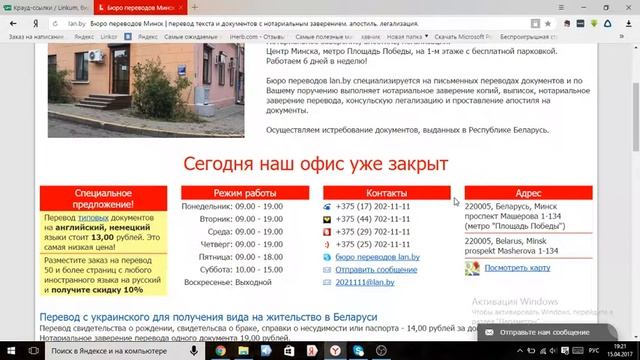Click the map pin icon beside 'Посмотреть карту'
Screen dimensions: 640x360
click(472, 268)
